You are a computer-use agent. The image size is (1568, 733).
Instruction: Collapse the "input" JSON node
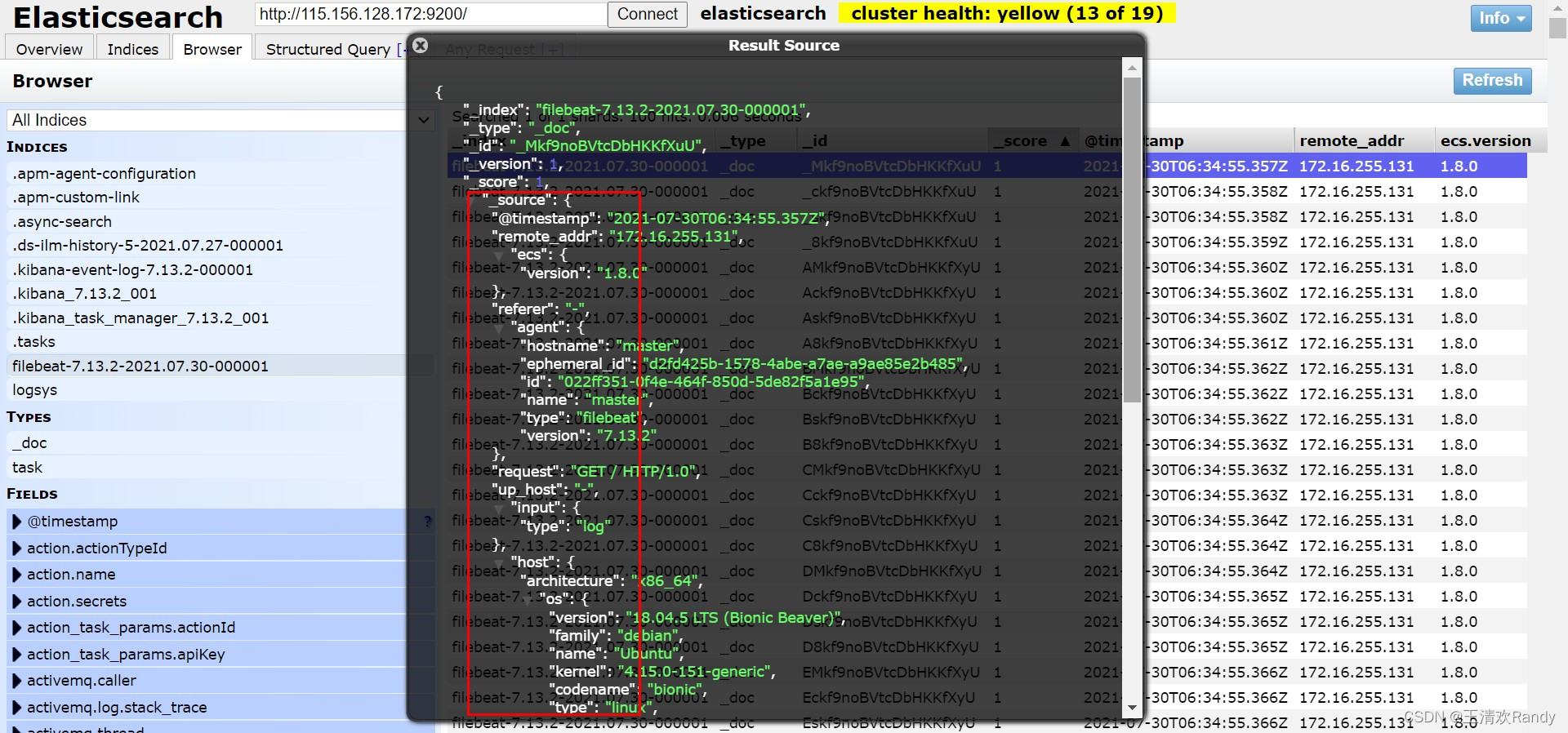pyautogui.click(x=498, y=509)
